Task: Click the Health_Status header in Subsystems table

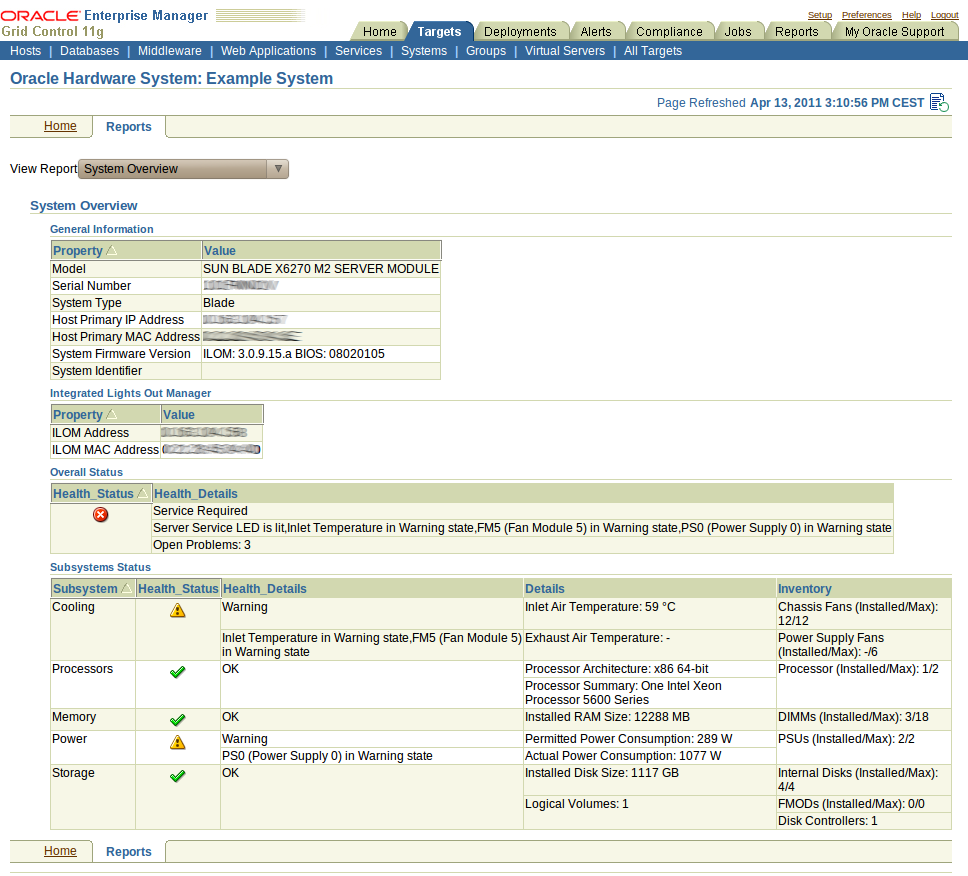Action: pos(178,589)
